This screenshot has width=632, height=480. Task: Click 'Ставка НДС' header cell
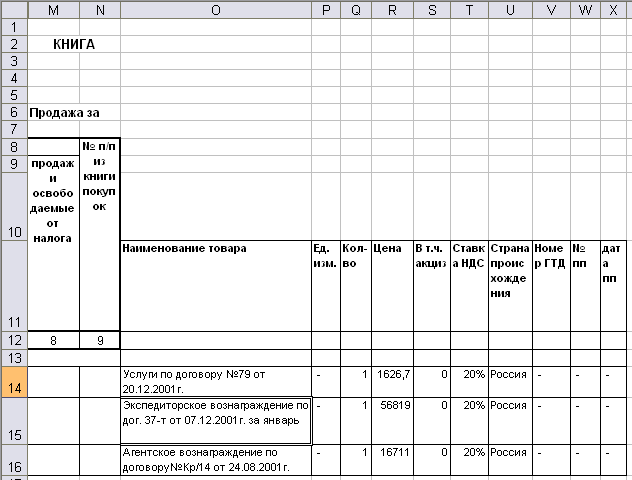coord(469,286)
